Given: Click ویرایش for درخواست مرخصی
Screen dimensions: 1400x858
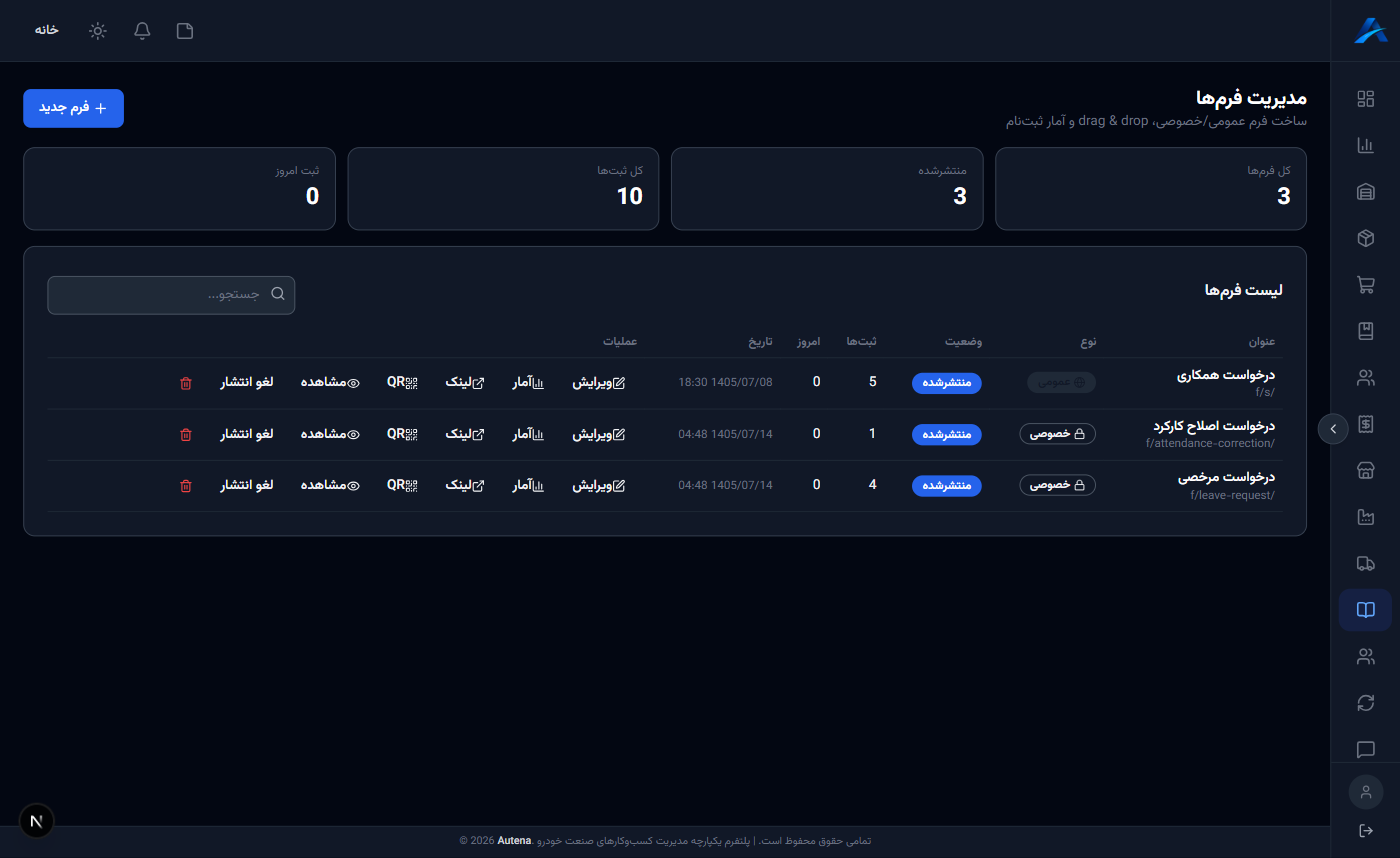Looking at the screenshot, I should click(599, 486).
